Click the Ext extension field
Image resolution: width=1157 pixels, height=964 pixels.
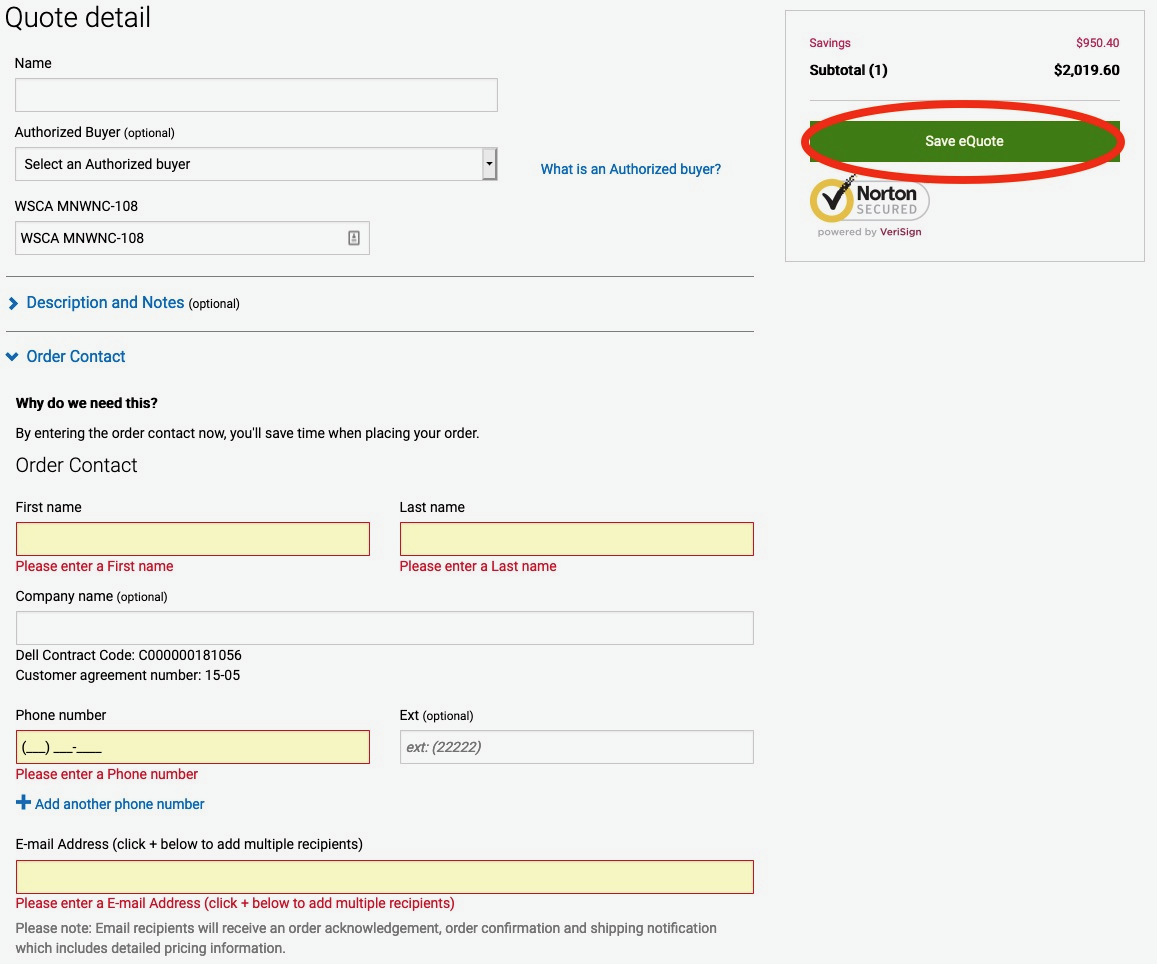pyautogui.click(x=576, y=747)
